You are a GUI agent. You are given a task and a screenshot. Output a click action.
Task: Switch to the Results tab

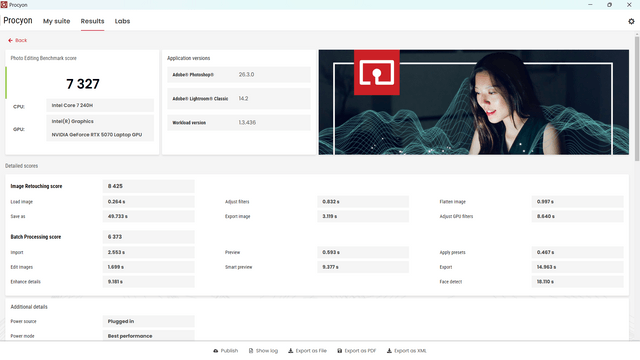[x=92, y=21]
